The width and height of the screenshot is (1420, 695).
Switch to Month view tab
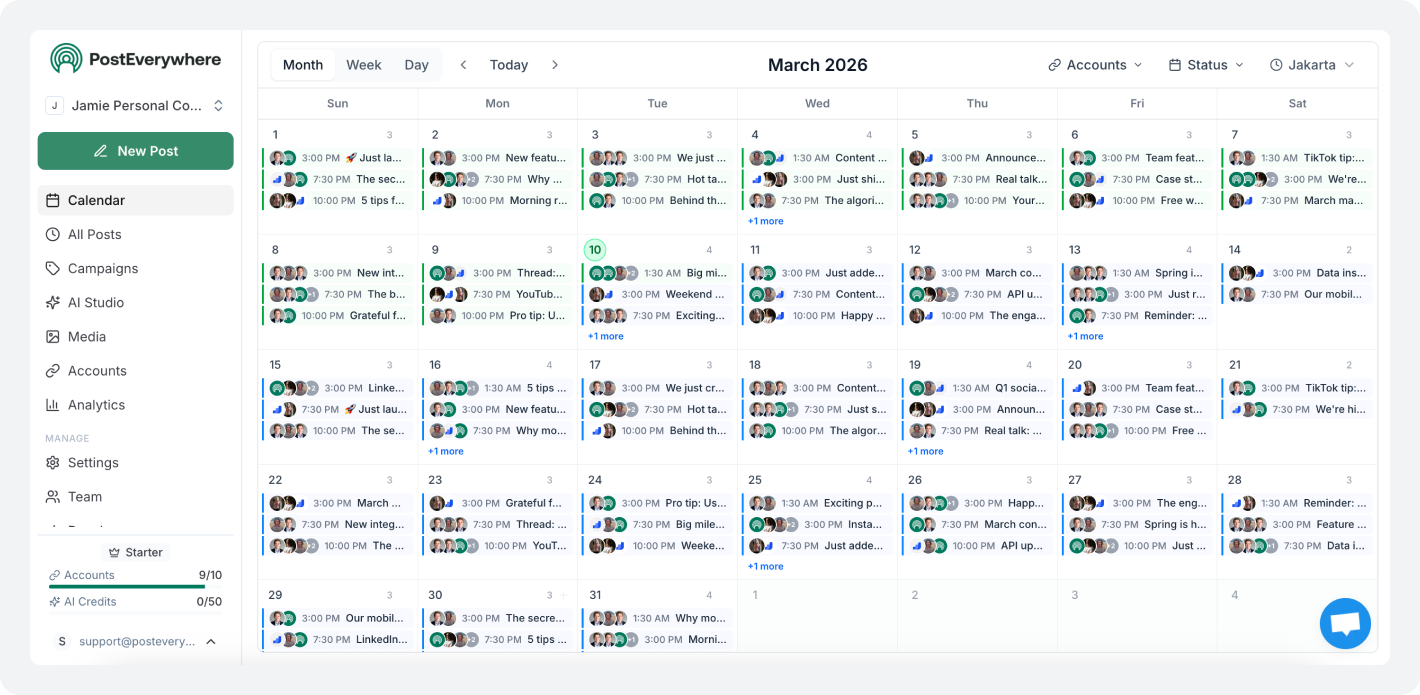tap(303, 65)
